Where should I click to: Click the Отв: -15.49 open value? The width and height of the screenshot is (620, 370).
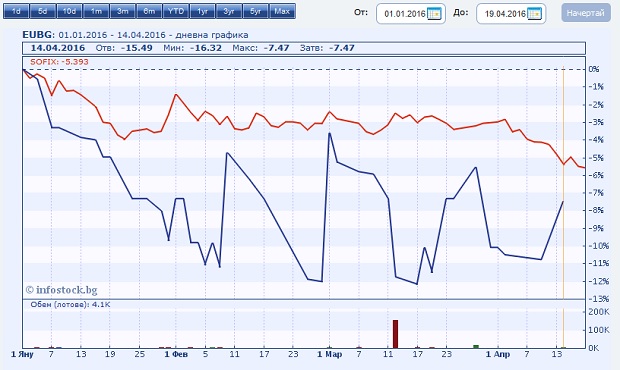coord(124,48)
